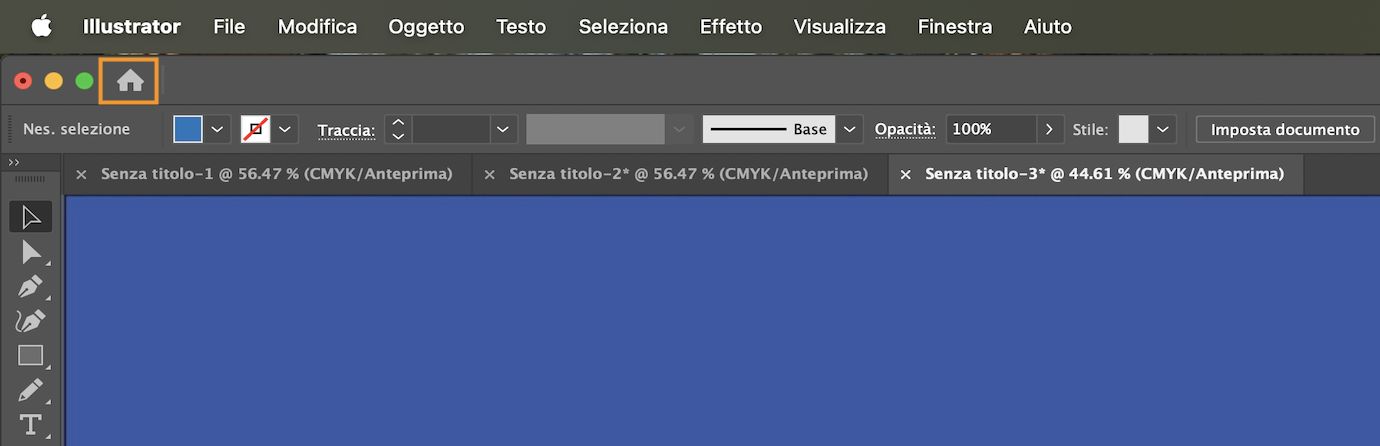Image resolution: width=1380 pixels, height=446 pixels.
Task: Click the opacity 100% input field
Action: [x=990, y=129]
